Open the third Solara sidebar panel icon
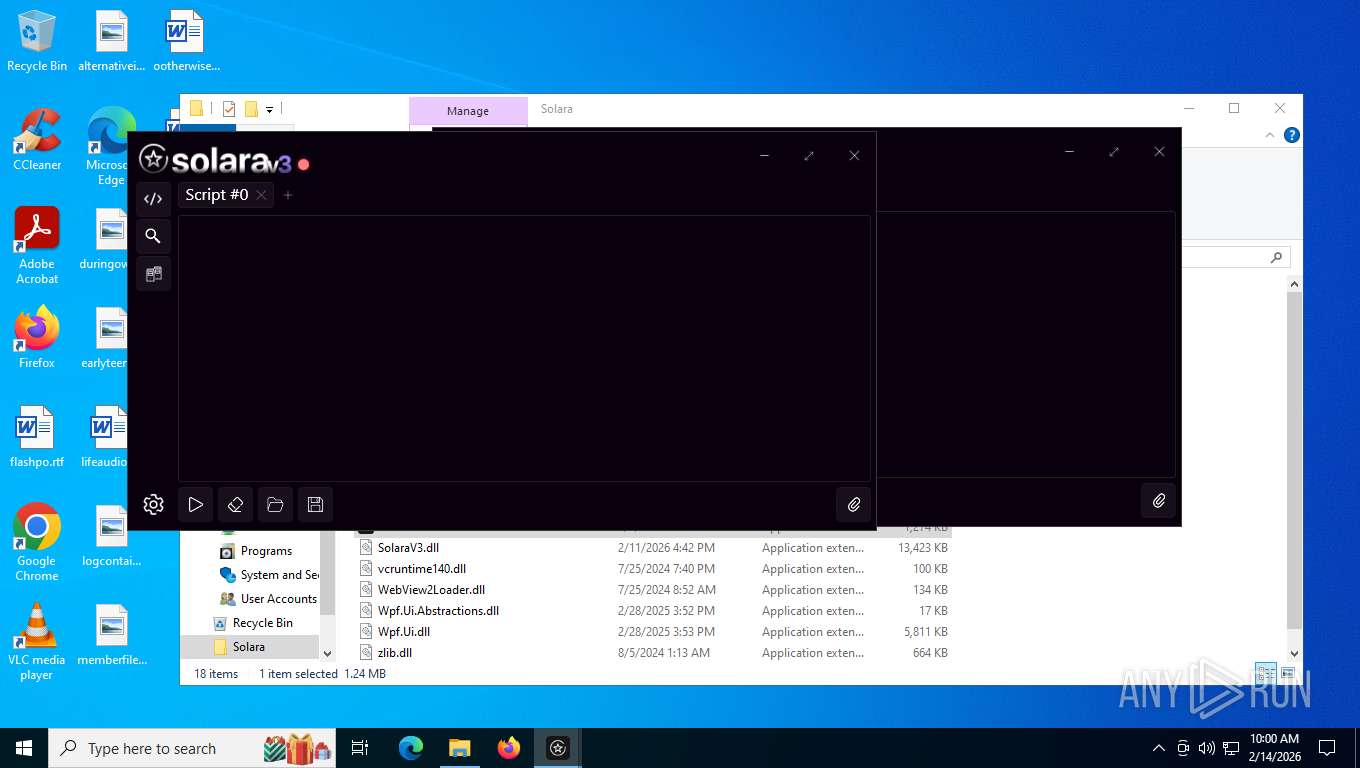1360x768 pixels. (x=153, y=273)
